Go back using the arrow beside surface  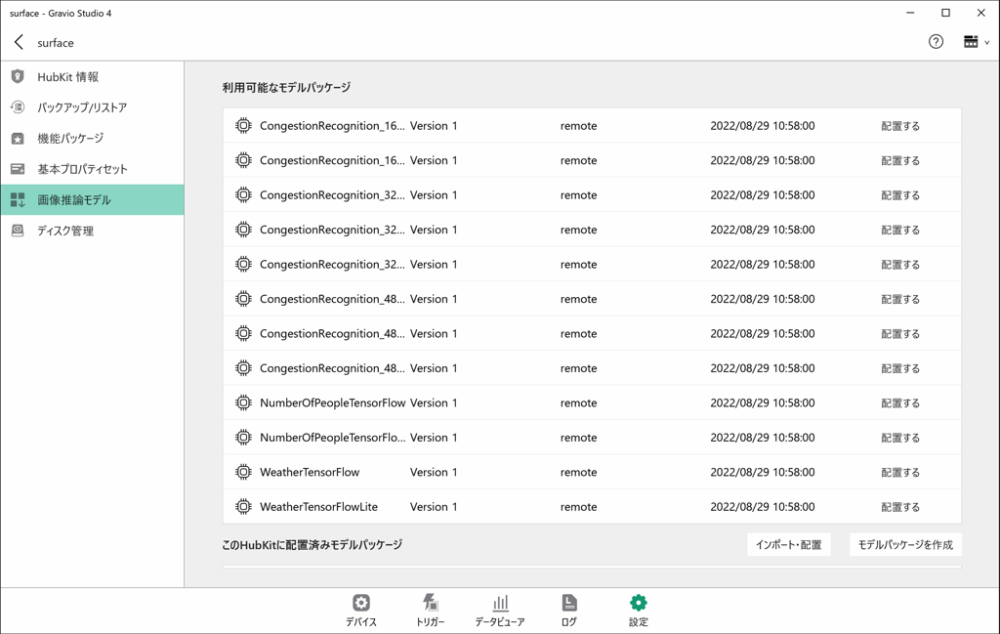click(x=18, y=42)
